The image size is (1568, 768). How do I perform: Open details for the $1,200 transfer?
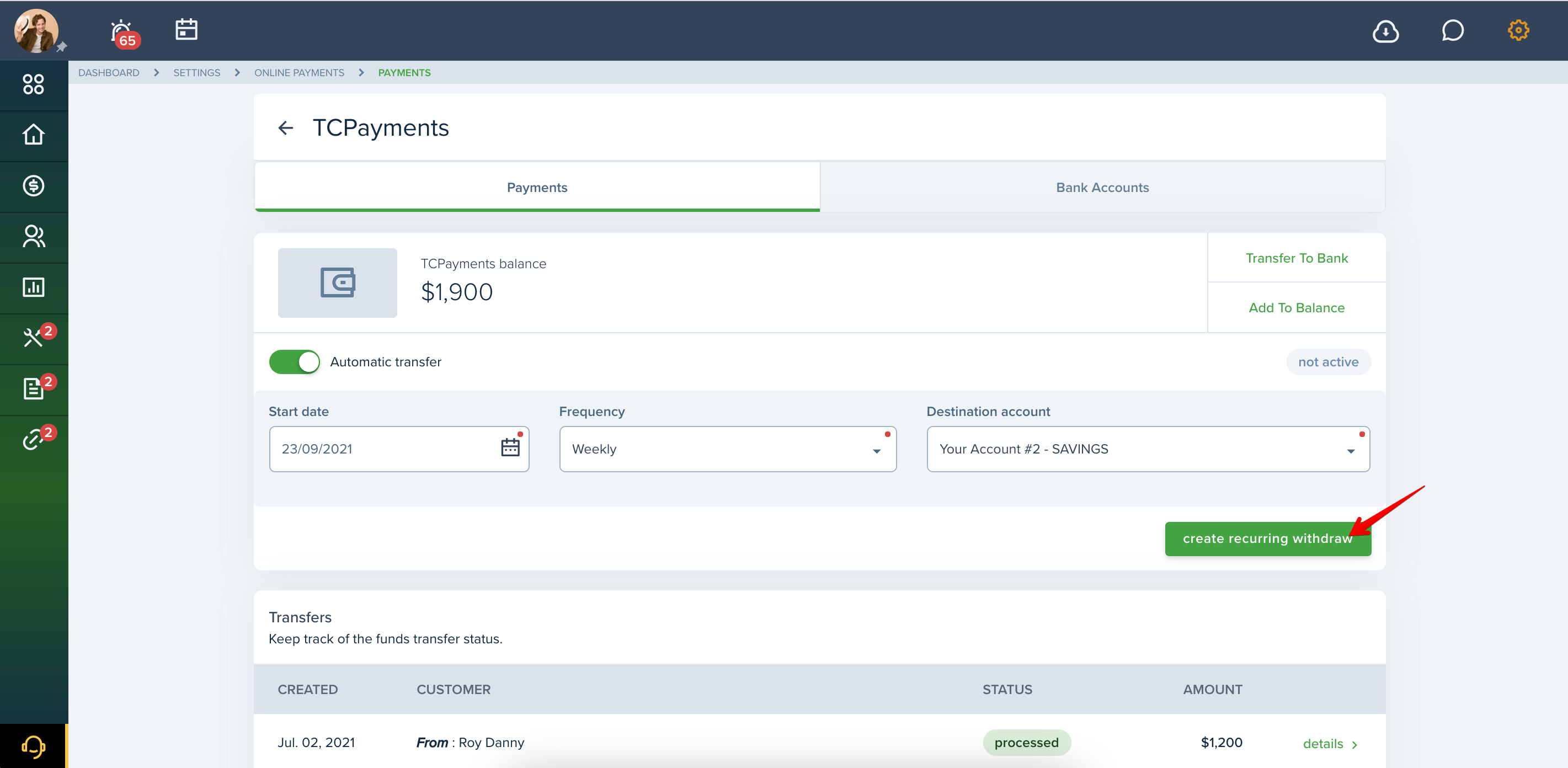coord(1330,744)
